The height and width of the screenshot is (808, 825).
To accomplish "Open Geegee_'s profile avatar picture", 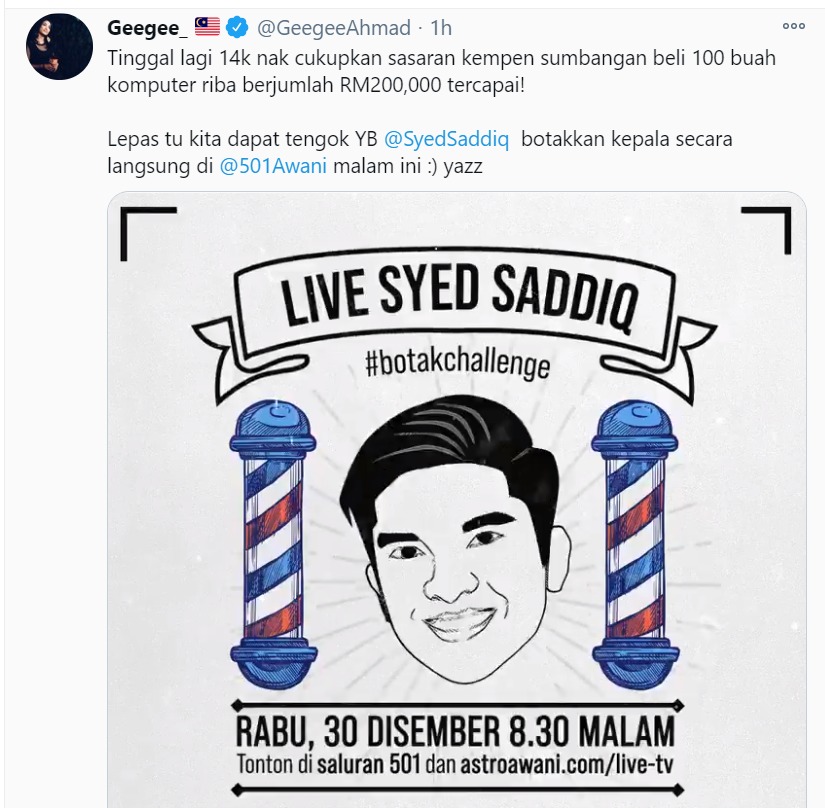I will pos(59,47).
